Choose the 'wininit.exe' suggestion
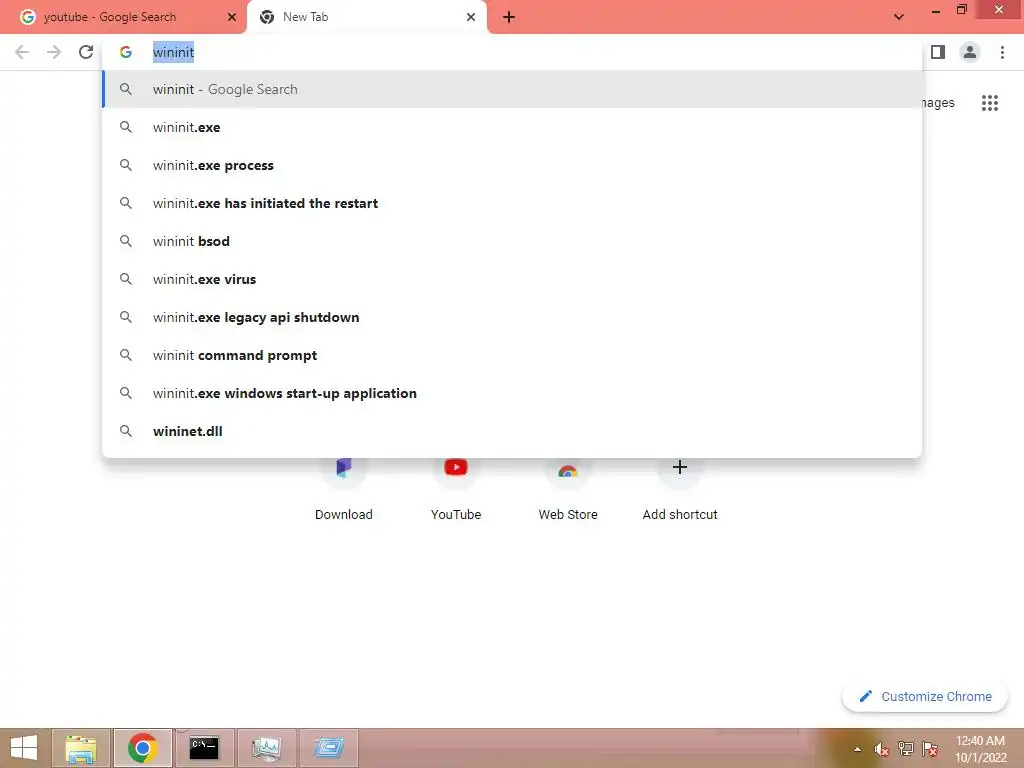1024x768 pixels. coord(512,127)
